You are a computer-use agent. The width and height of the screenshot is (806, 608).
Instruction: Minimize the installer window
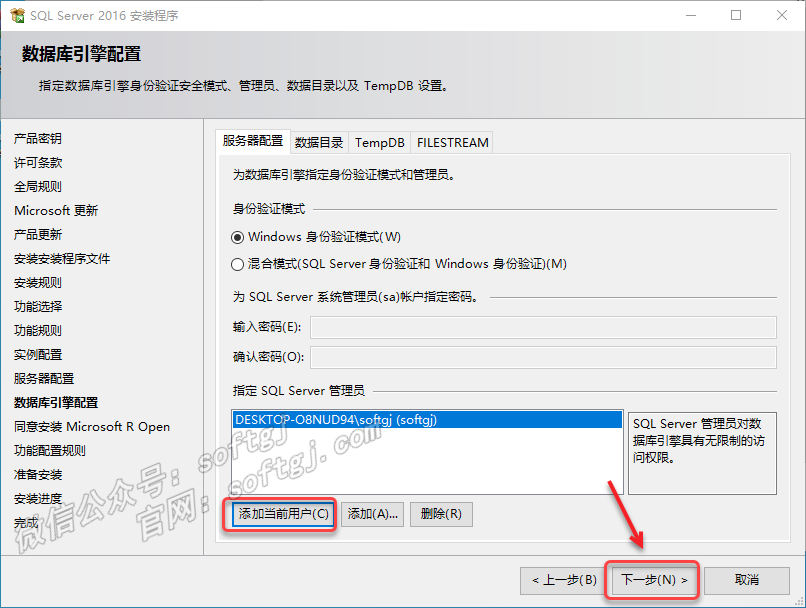[691, 15]
